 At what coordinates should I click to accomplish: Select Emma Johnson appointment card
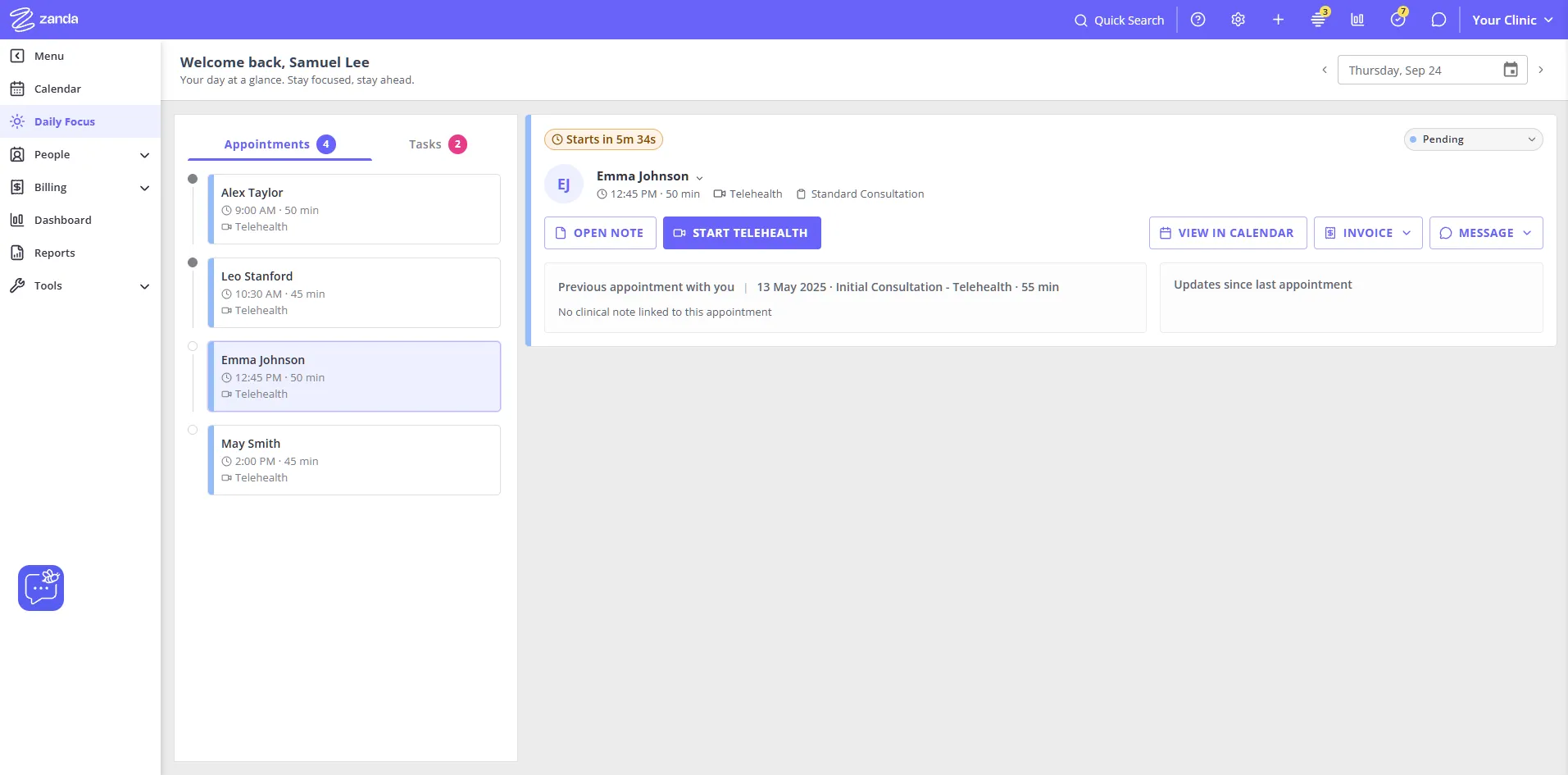pyautogui.click(x=354, y=376)
